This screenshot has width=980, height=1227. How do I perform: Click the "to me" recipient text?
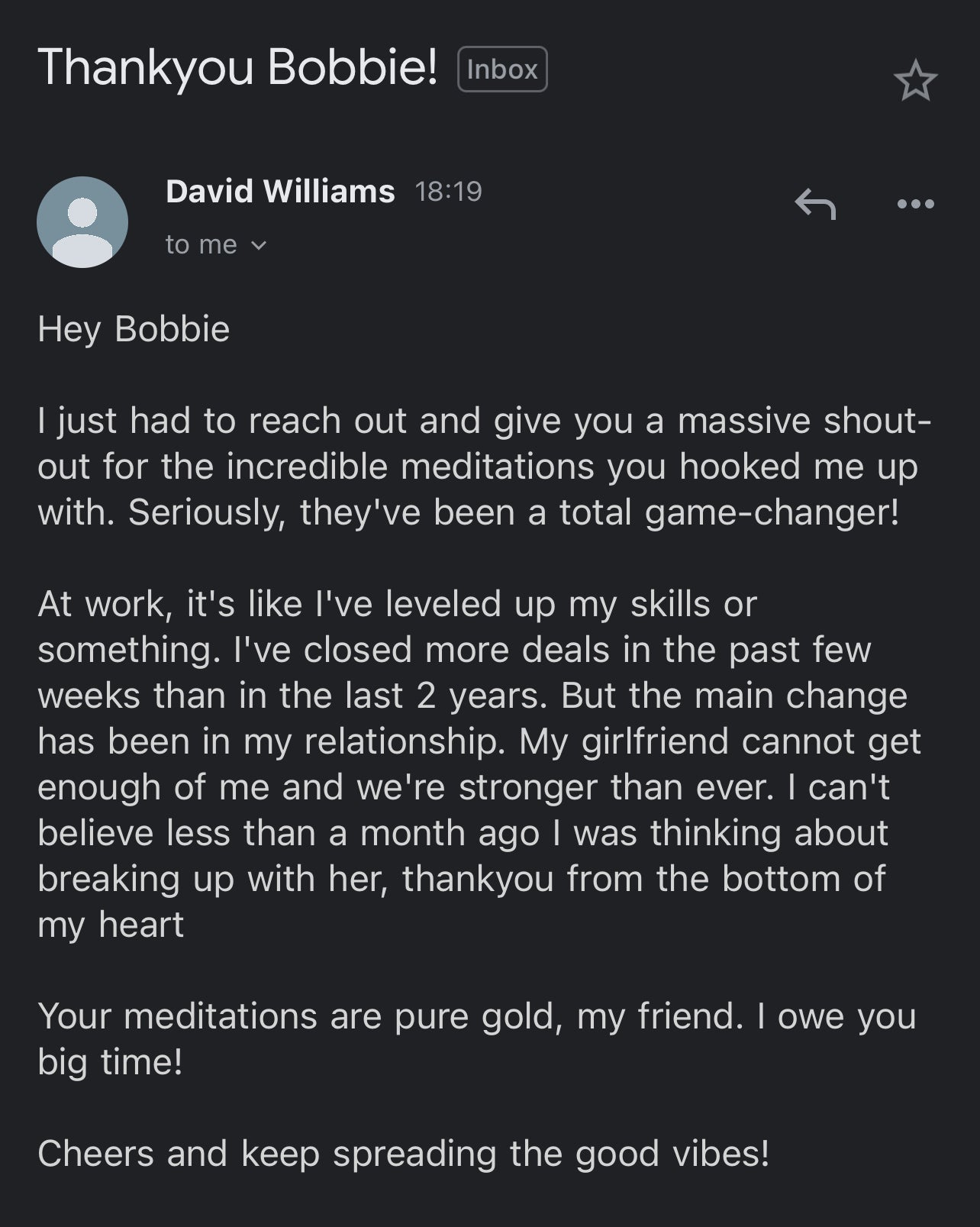point(201,245)
